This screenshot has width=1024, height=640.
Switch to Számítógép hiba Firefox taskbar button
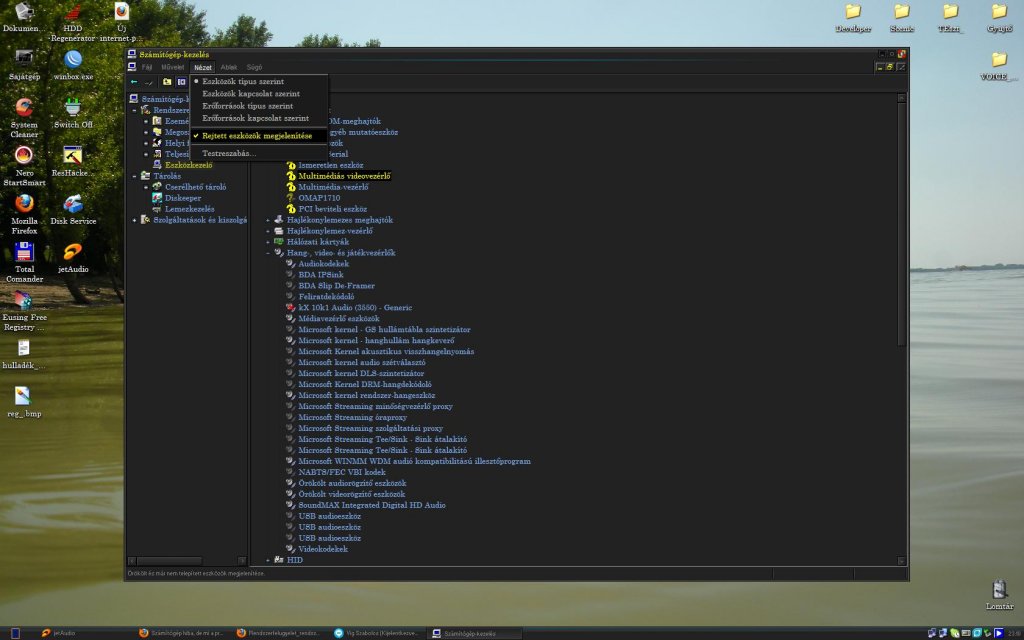[182, 633]
